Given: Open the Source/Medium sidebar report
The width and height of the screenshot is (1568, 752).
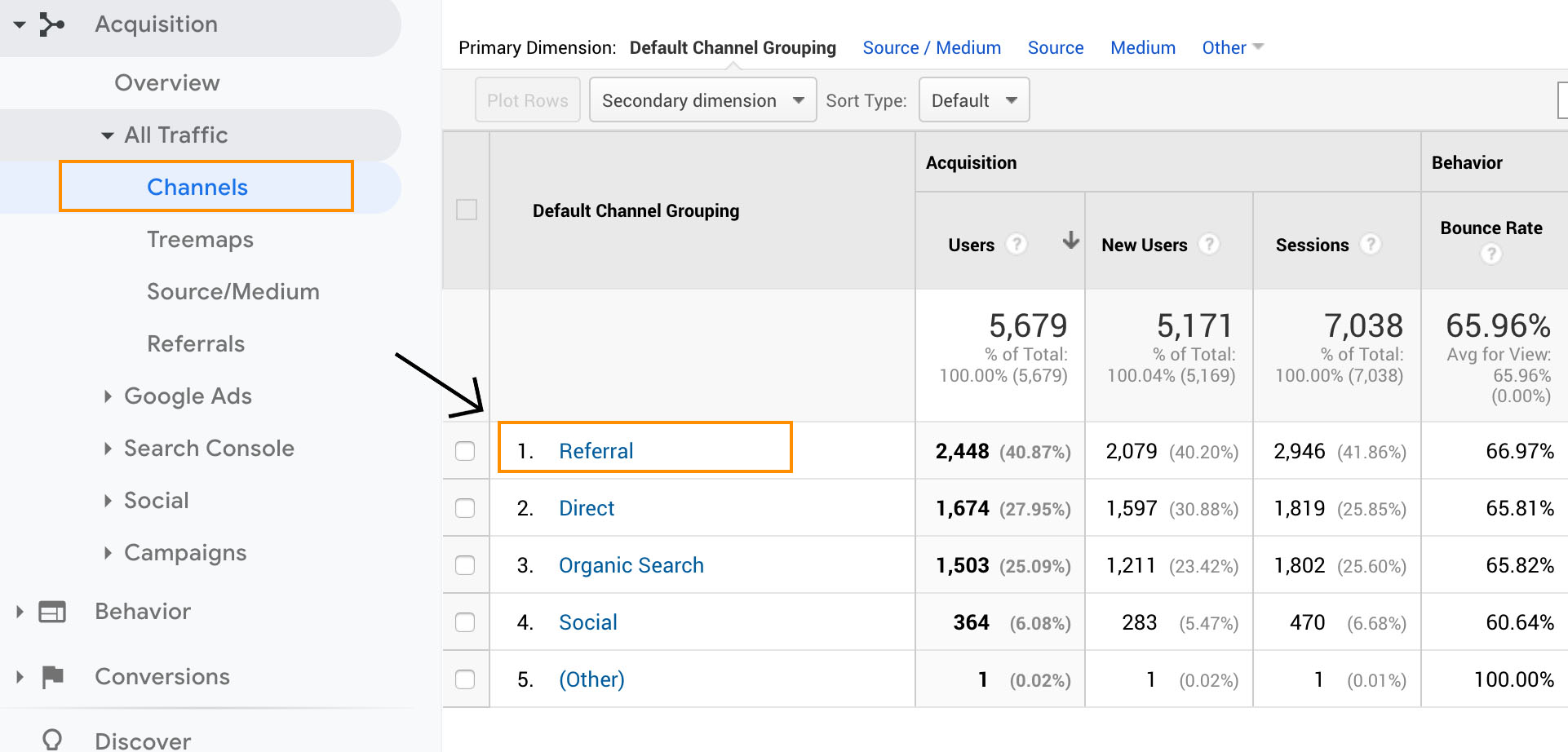Looking at the screenshot, I should 233,292.
